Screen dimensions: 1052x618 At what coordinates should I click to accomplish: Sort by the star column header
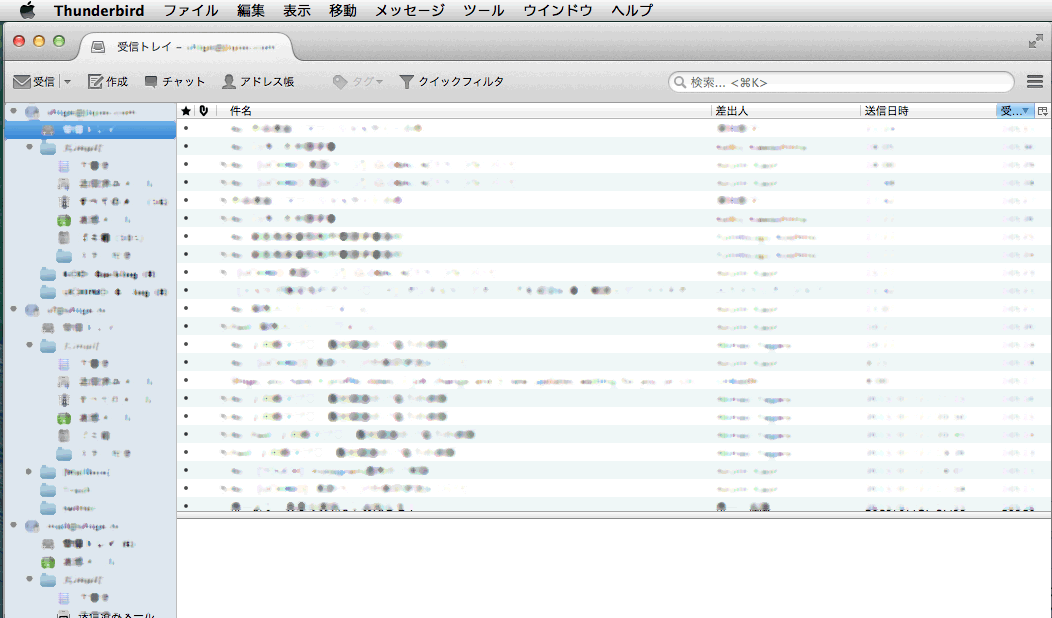coord(185,111)
